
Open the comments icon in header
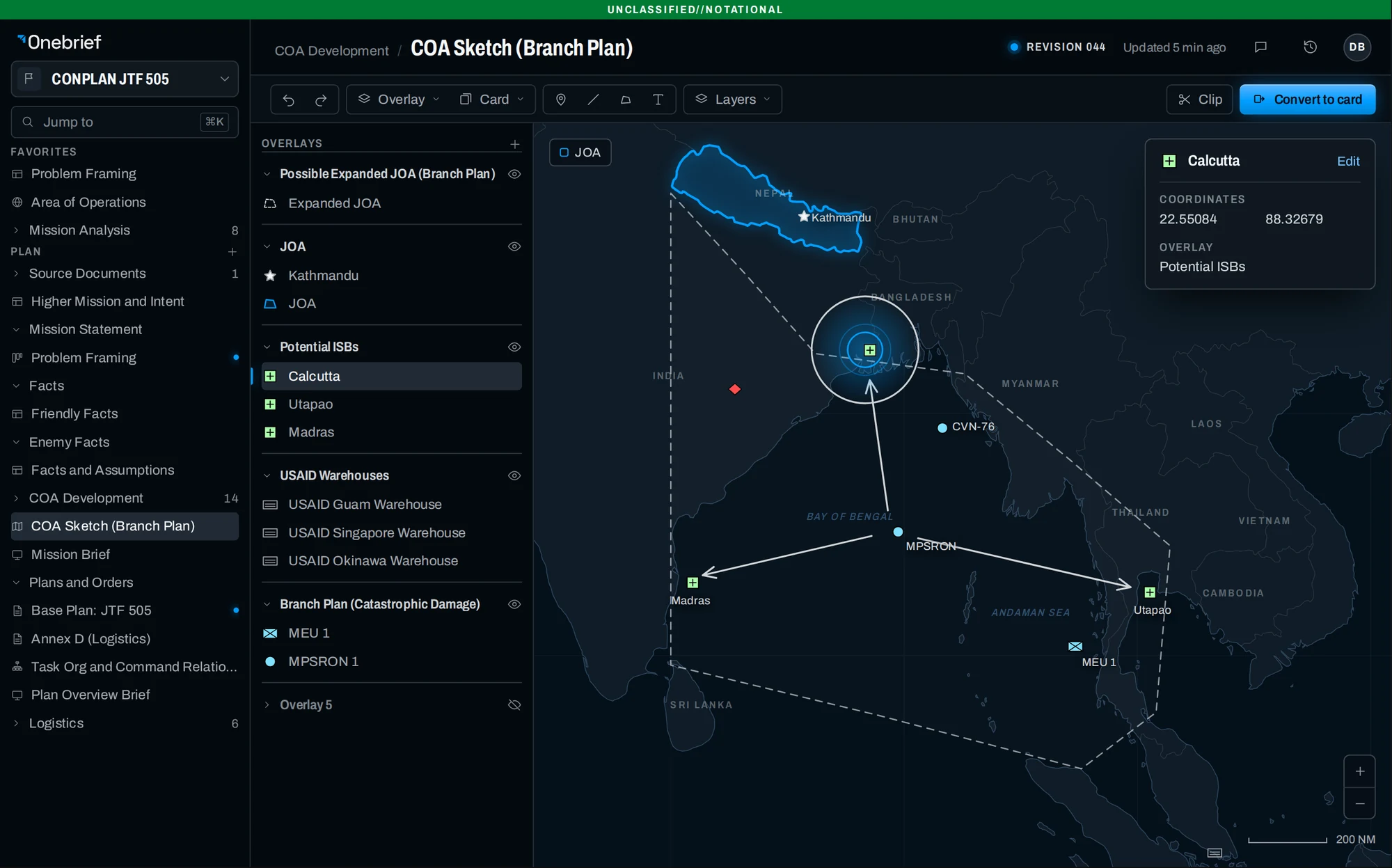(1260, 47)
